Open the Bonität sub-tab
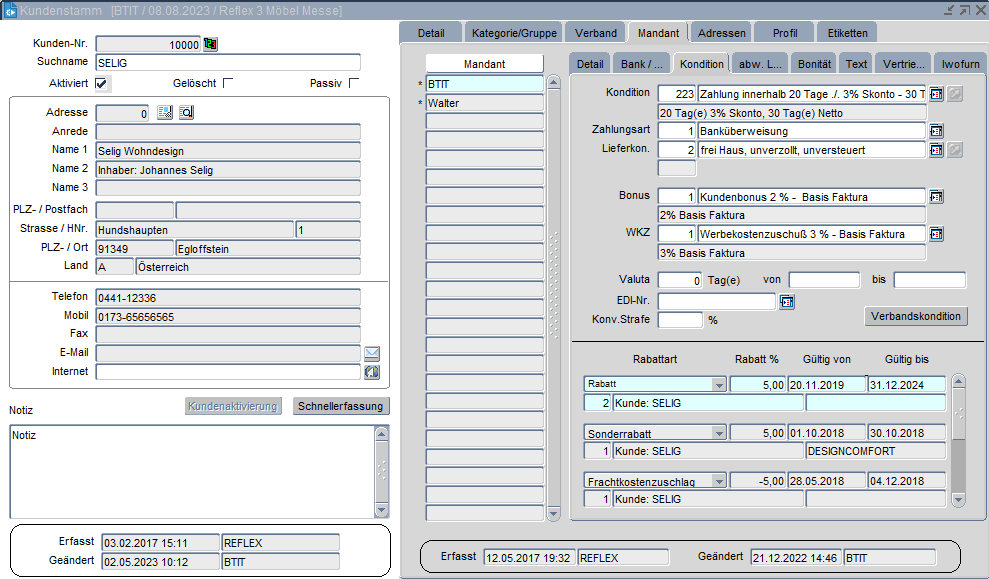The width and height of the screenshot is (989, 579). point(814,64)
